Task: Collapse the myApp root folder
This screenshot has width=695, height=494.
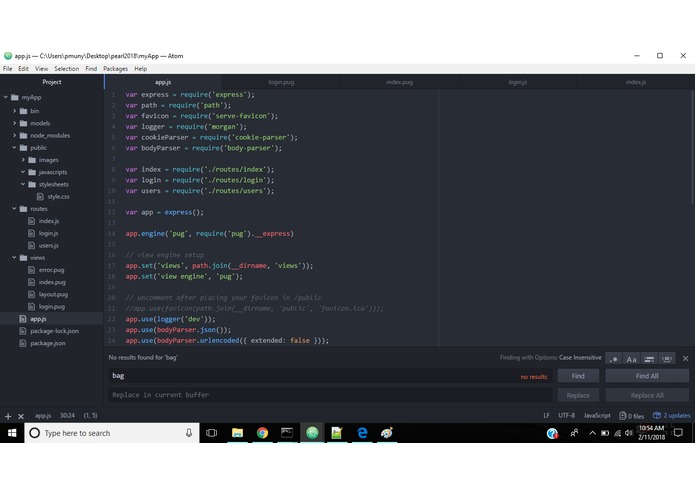Action: (6, 97)
